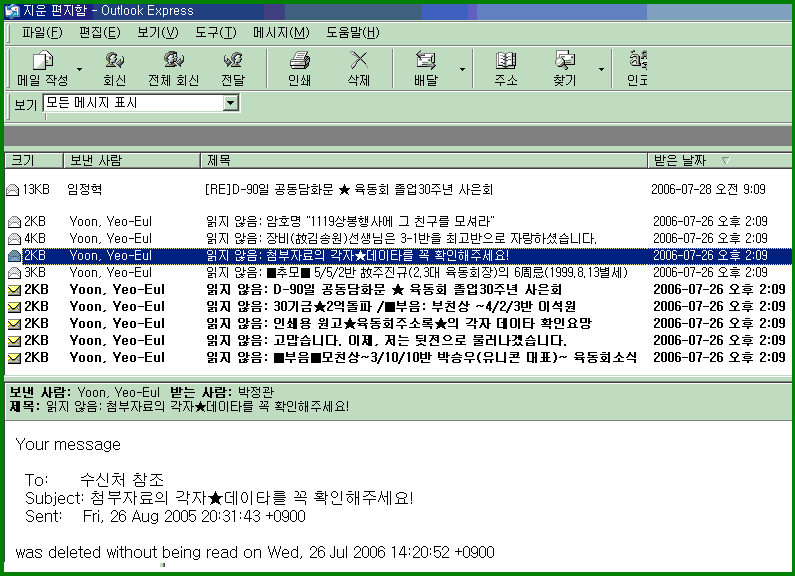Open the 주소 (address book) icon
The width and height of the screenshot is (795, 576).
[506, 61]
